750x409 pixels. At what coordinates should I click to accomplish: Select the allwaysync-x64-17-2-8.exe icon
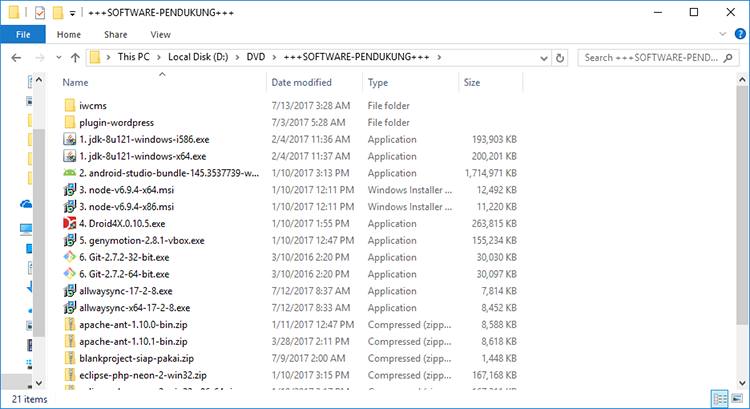[x=70, y=308]
